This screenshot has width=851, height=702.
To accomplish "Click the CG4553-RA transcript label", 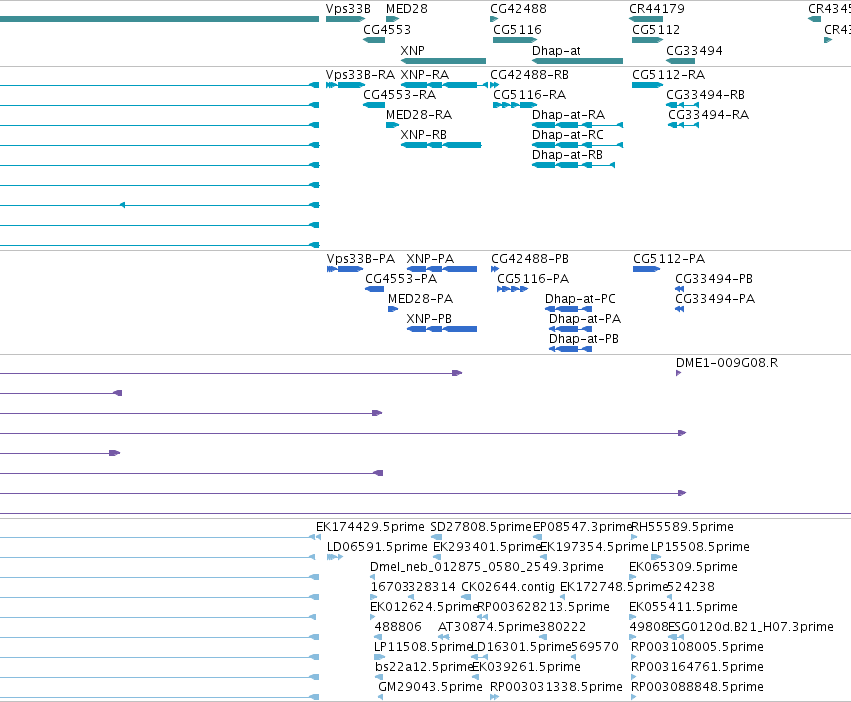I will [x=399, y=94].
